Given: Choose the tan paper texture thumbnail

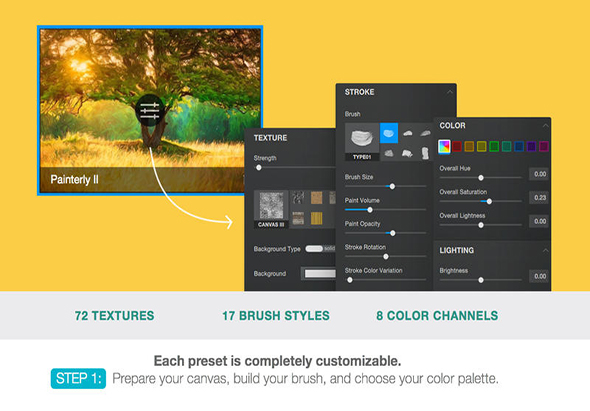Looking at the screenshot, I should tap(316, 198).
